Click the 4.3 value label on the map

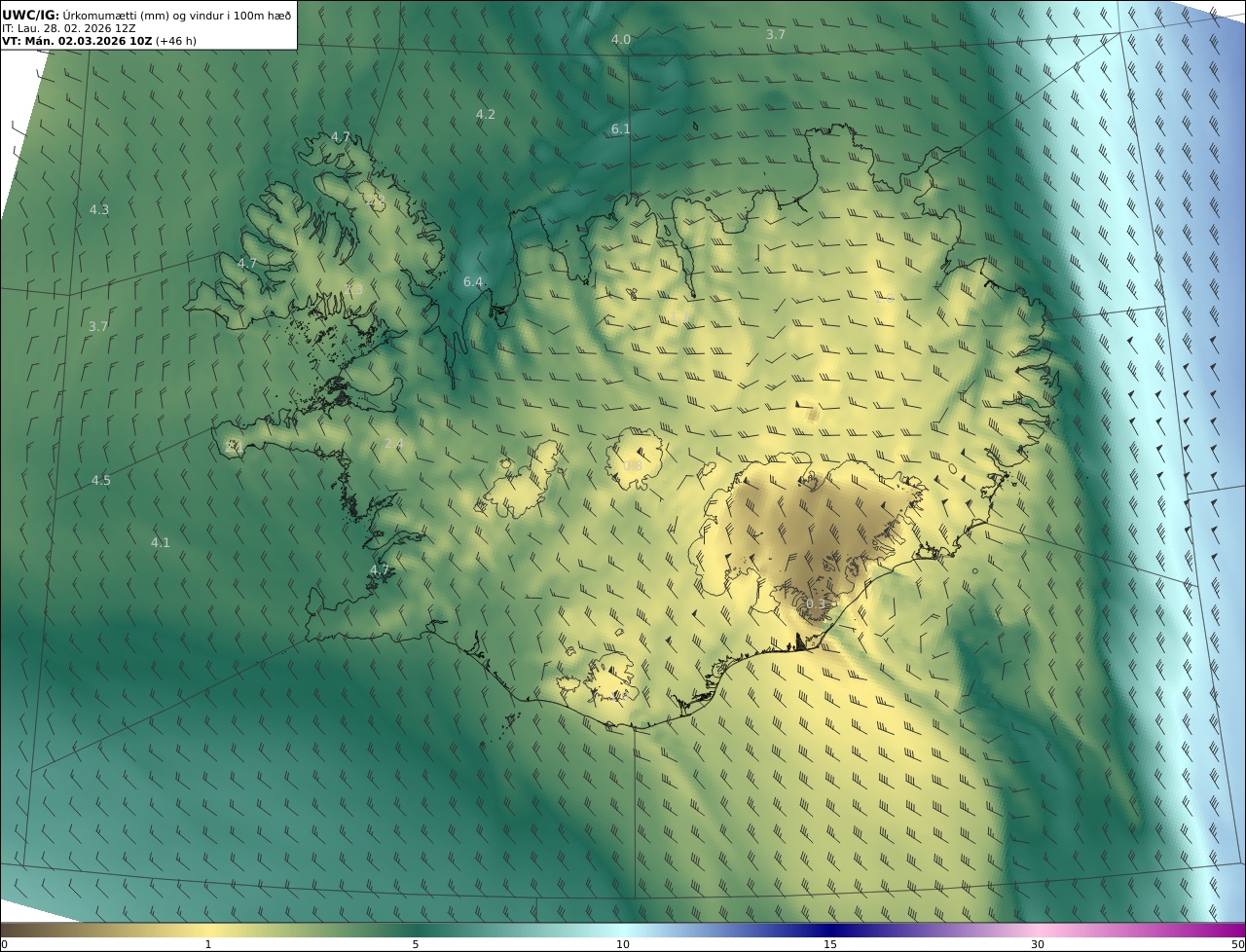tap(99, 209)
